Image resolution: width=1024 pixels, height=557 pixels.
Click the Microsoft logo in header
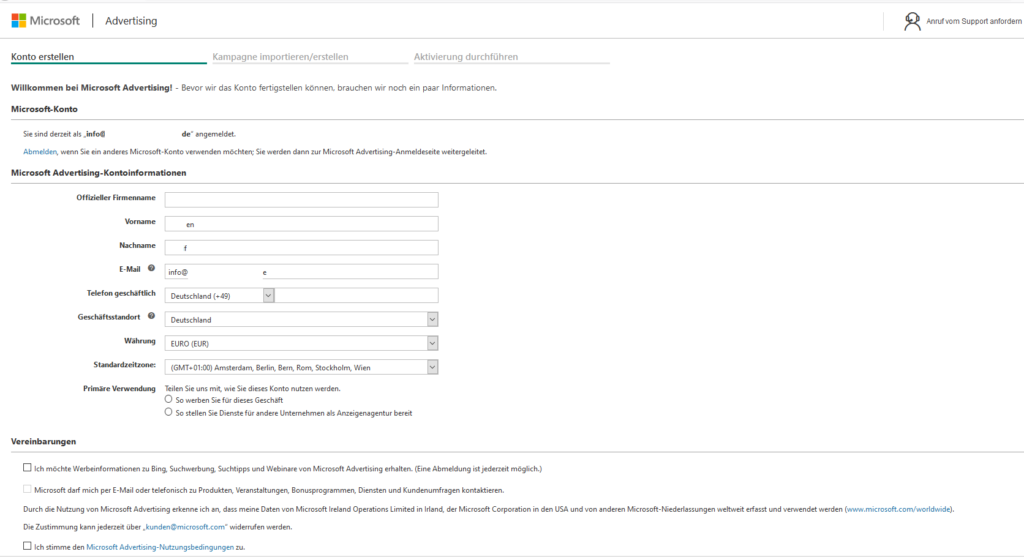coord(46,20)
